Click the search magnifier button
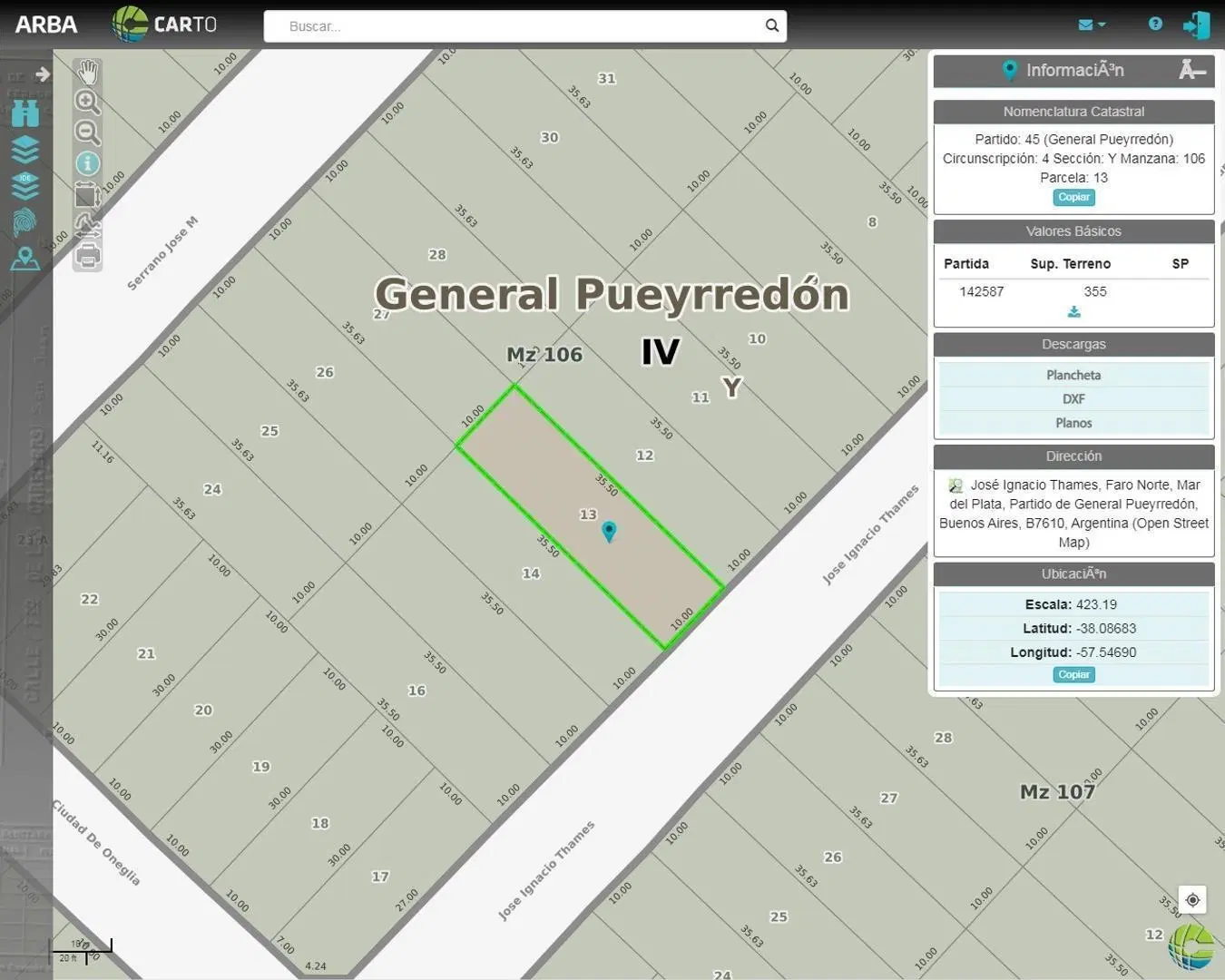 [772, 25]
